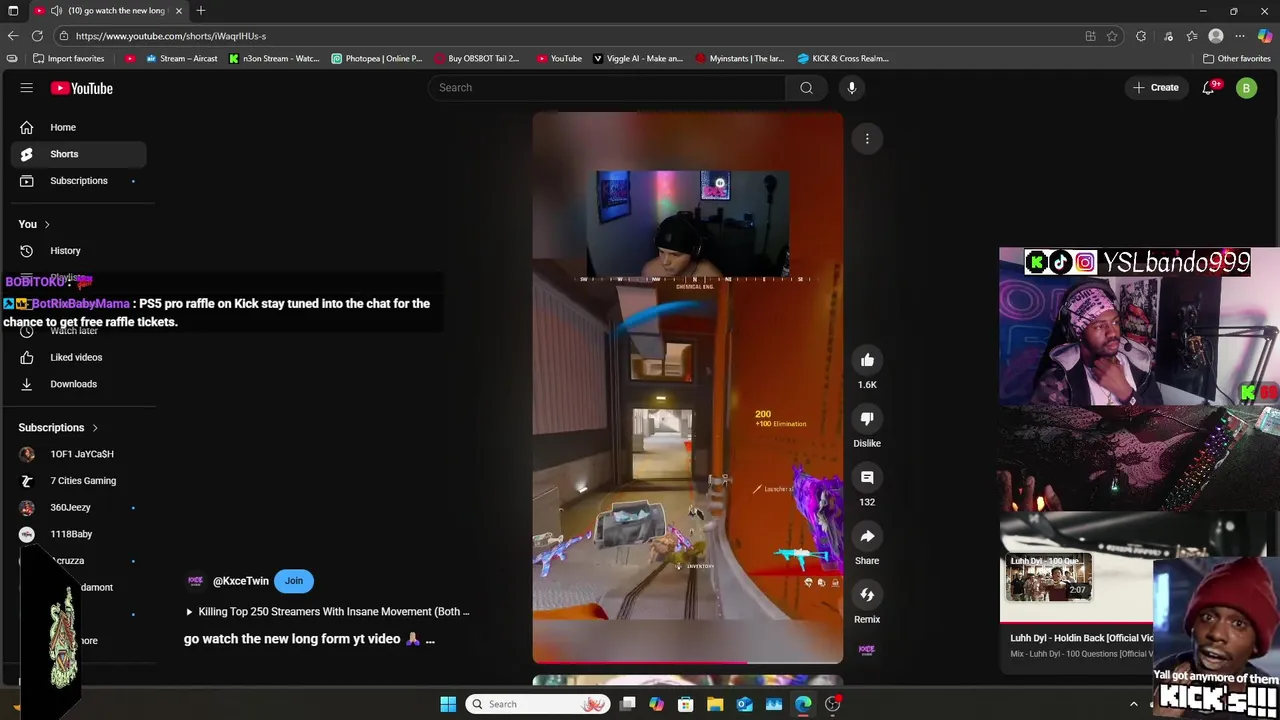Click the Windows taskbar search box
1280x720 pixels.
coord(539,704)
